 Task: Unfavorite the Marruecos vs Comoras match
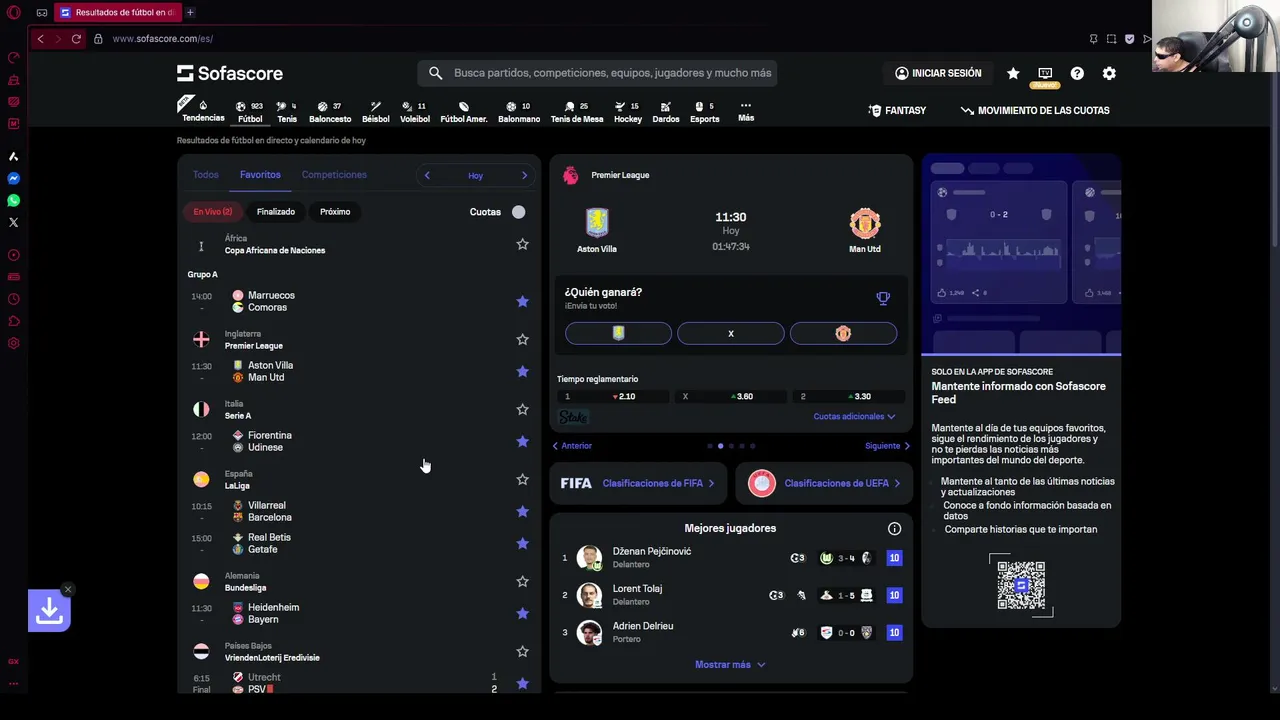[x=522, y=301]
